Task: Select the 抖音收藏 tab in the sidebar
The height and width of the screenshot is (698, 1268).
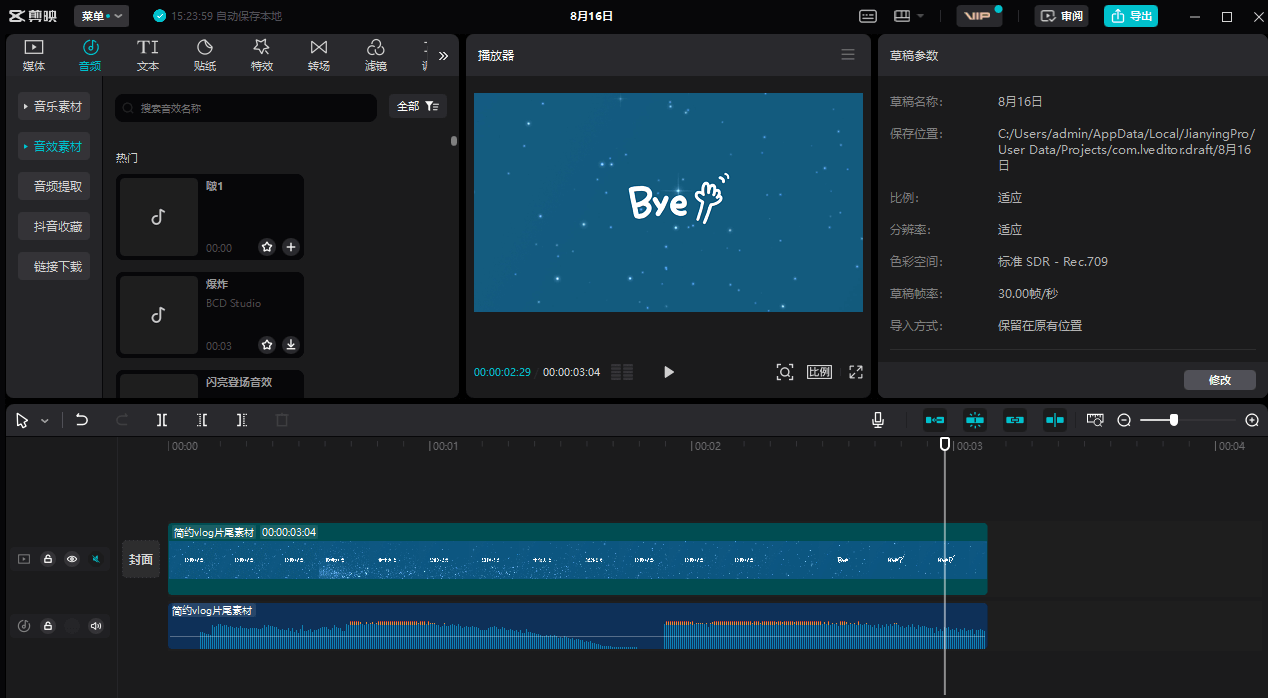Action: (x=54, y=226)
